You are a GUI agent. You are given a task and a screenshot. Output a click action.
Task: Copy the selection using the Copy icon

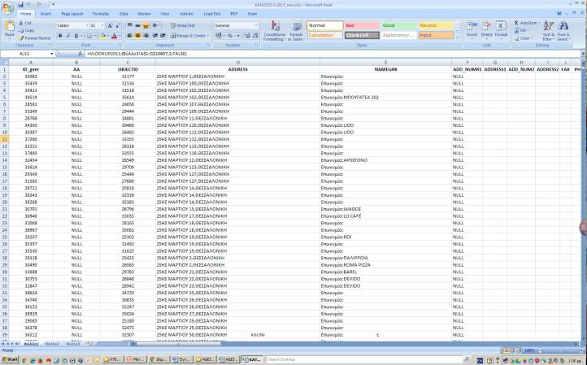click(22, 31)
